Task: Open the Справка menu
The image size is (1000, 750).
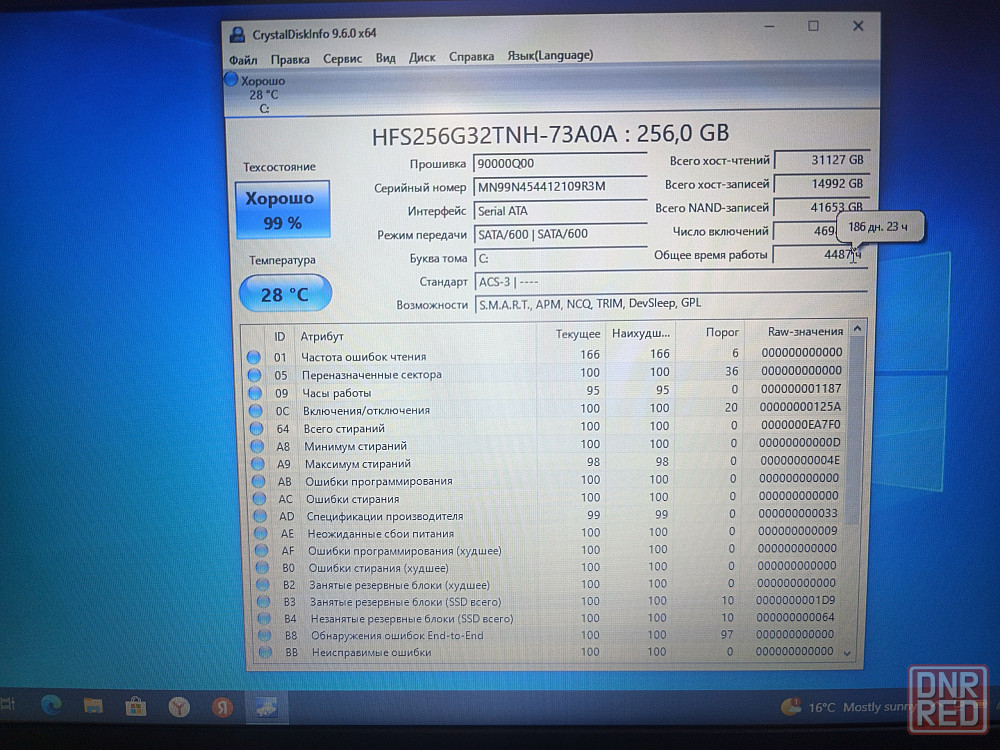Action: [471, 57]
